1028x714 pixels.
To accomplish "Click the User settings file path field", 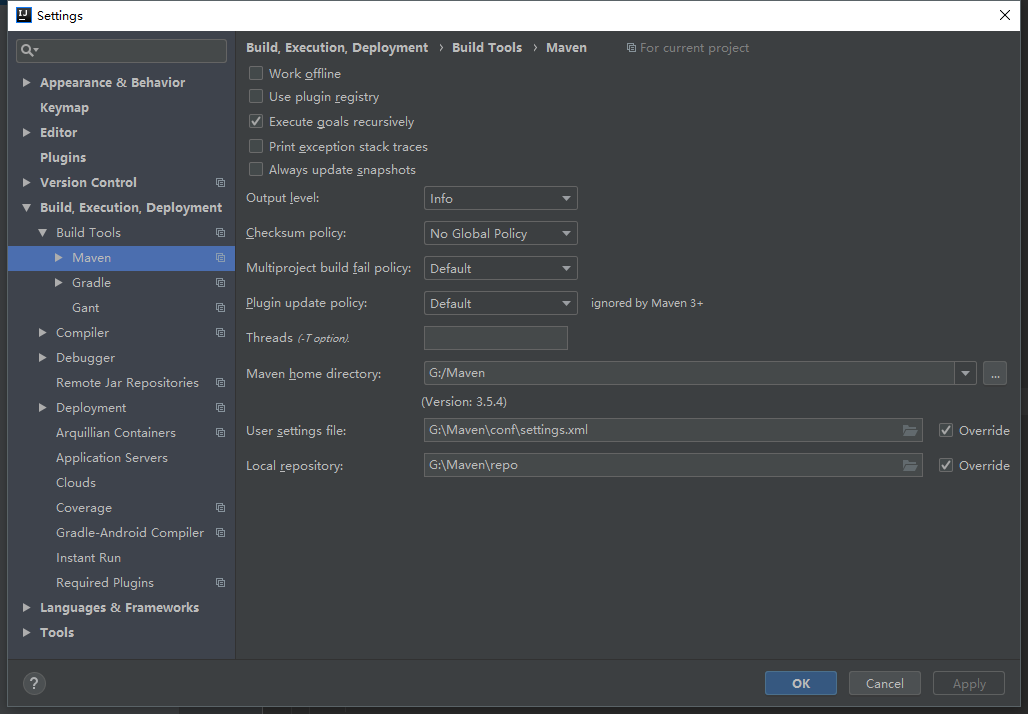I will click(x=673, y=430).
